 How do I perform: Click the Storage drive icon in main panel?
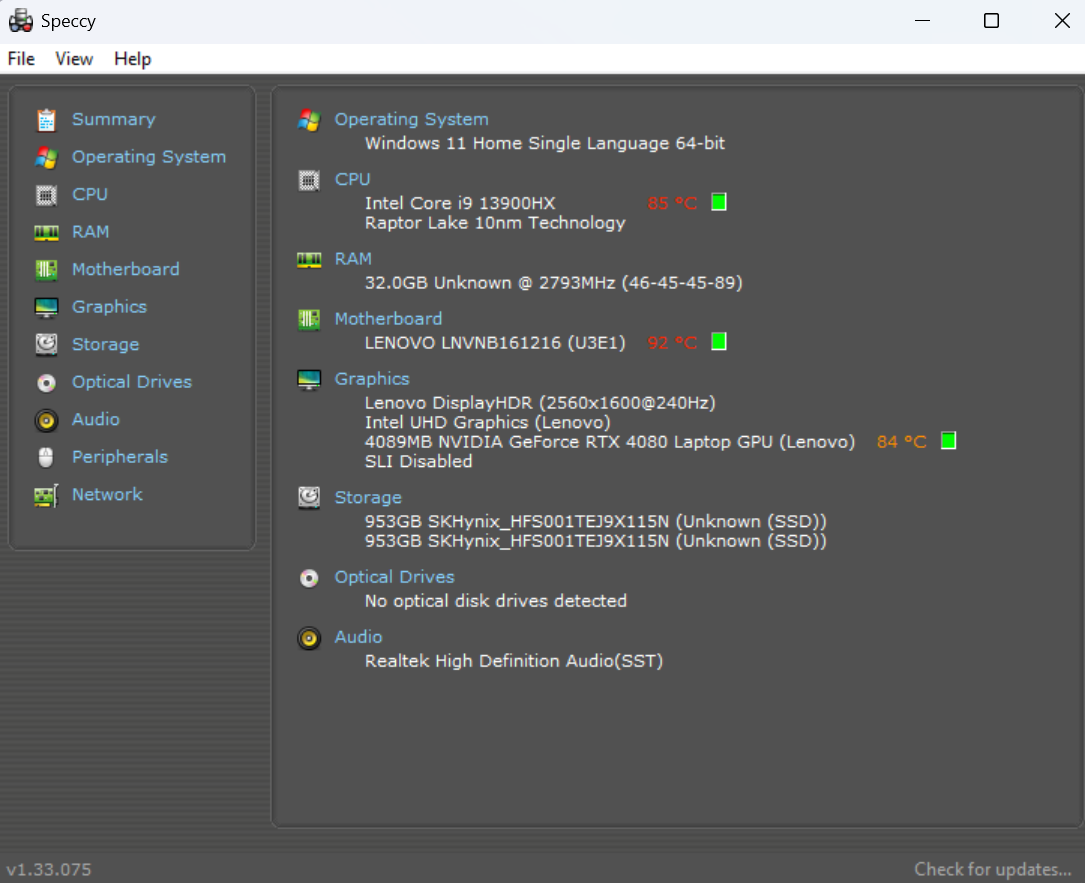pyautogui.click(x=309, y=498)
